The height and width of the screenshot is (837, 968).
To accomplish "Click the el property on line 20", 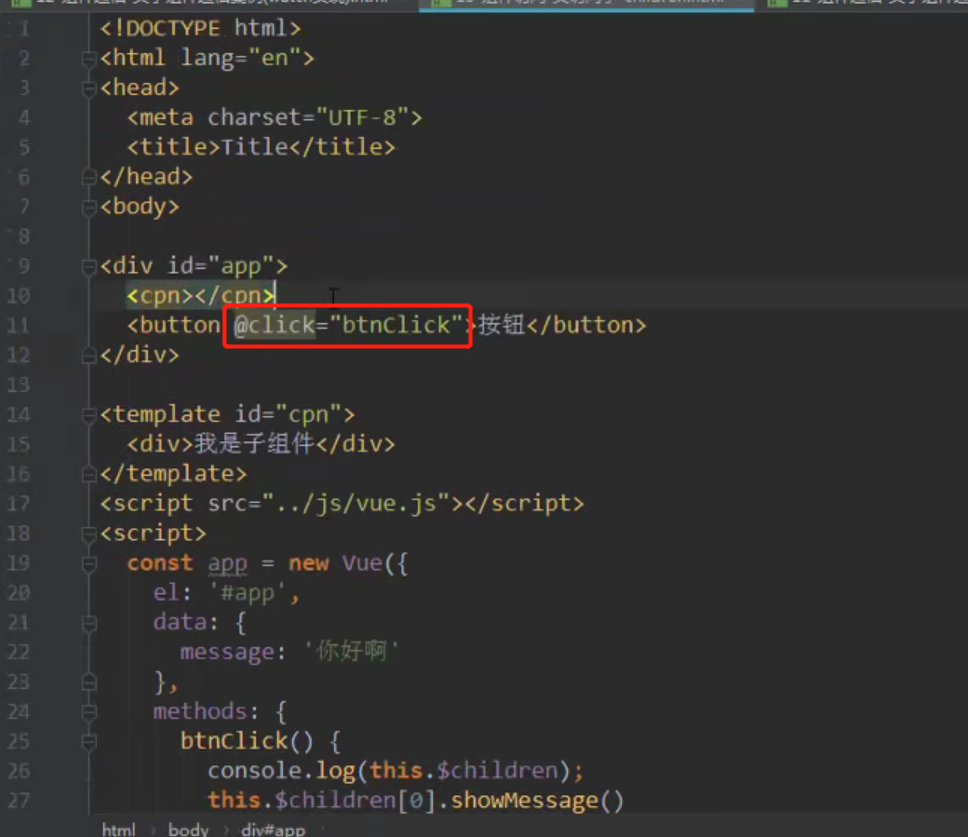I will (x=167, y=593).
